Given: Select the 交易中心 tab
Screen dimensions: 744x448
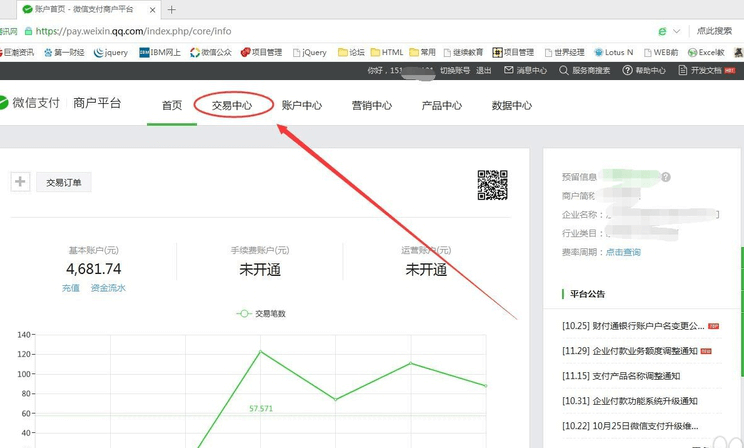Looking at the screenshot, I should click(232, 105).
